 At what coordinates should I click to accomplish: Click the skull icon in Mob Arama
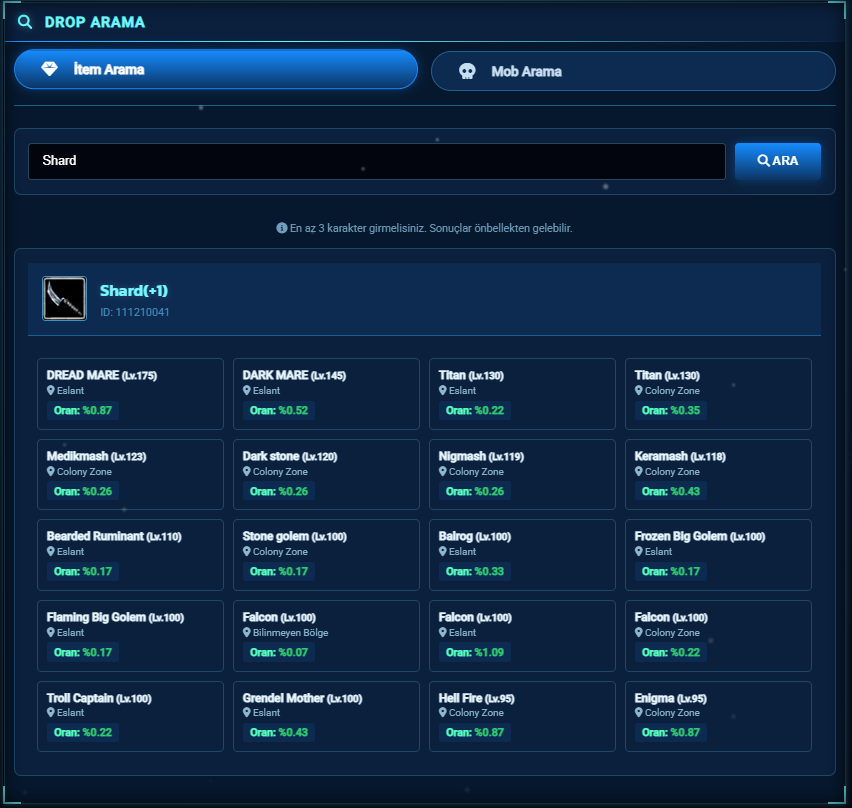coord(467,71)
